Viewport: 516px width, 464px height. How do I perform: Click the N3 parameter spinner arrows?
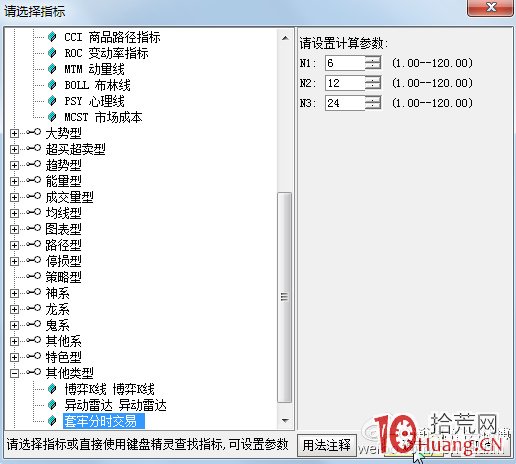(x=373, y=103)
